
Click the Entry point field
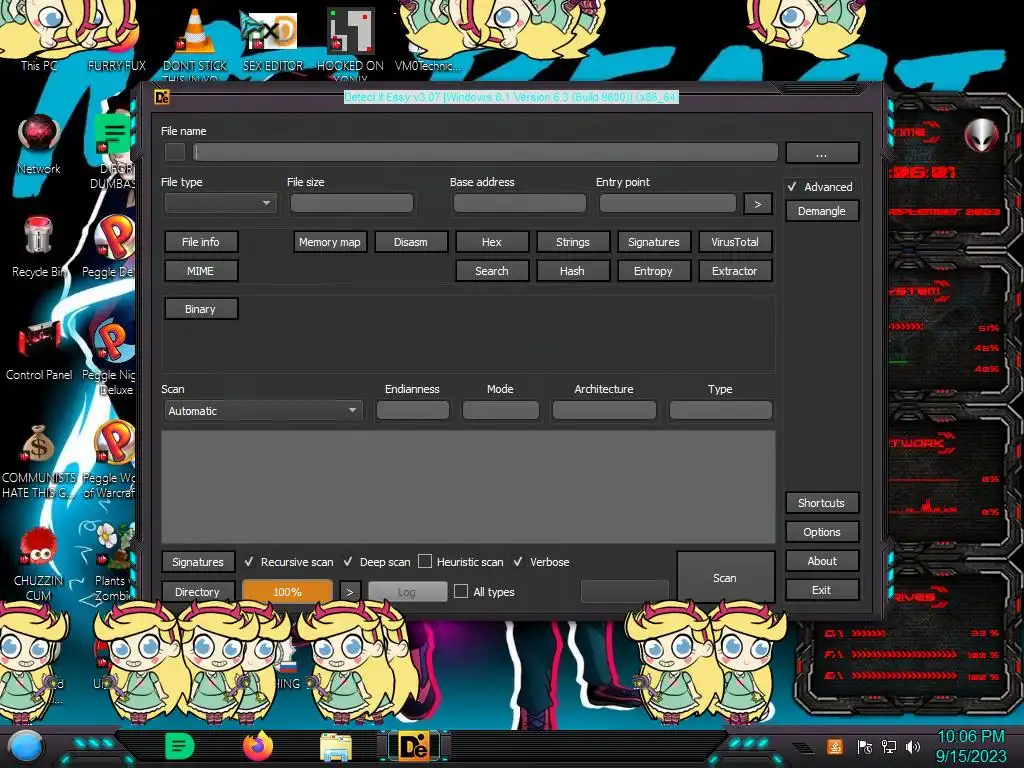coord(667,203)
